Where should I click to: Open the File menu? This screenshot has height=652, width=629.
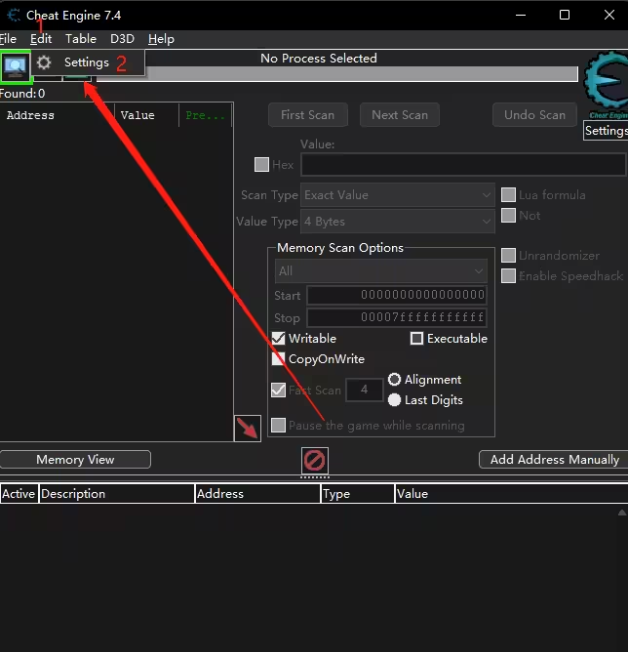[x=8, y=39]
